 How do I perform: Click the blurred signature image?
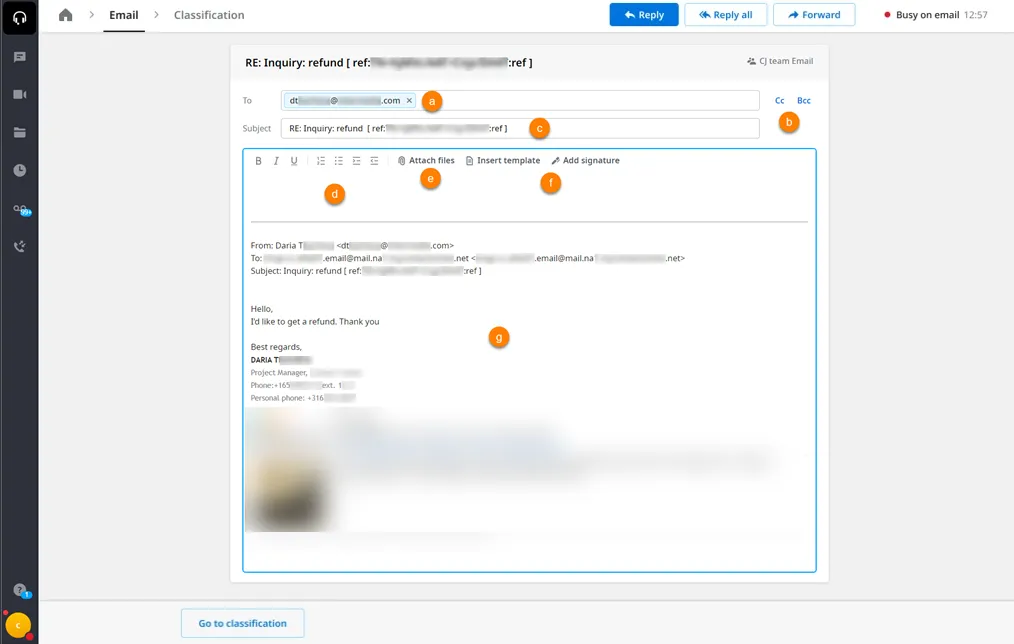pos(288,472)
